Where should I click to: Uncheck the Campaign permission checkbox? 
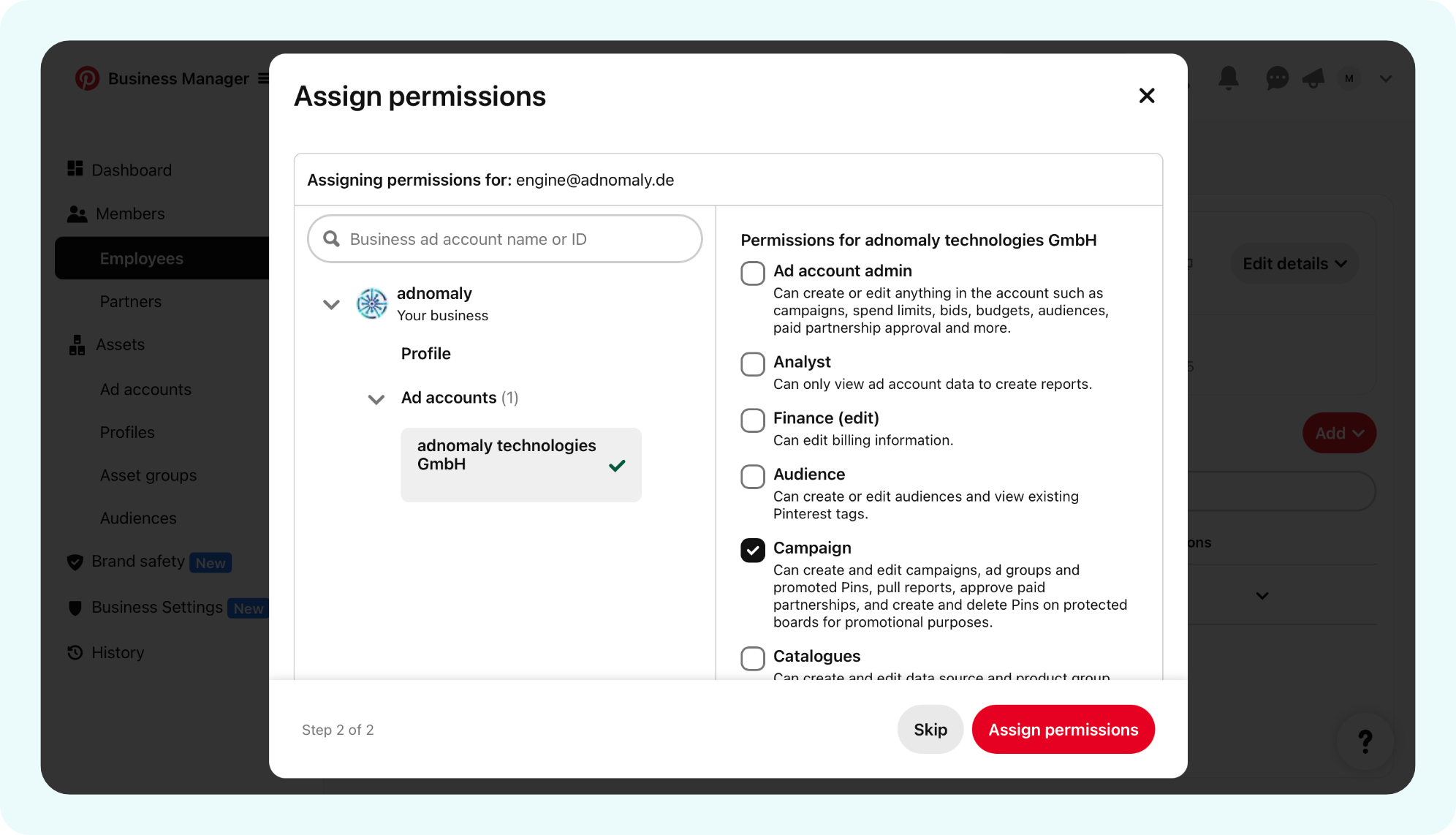pyautogui.click(x=753, y=550)
